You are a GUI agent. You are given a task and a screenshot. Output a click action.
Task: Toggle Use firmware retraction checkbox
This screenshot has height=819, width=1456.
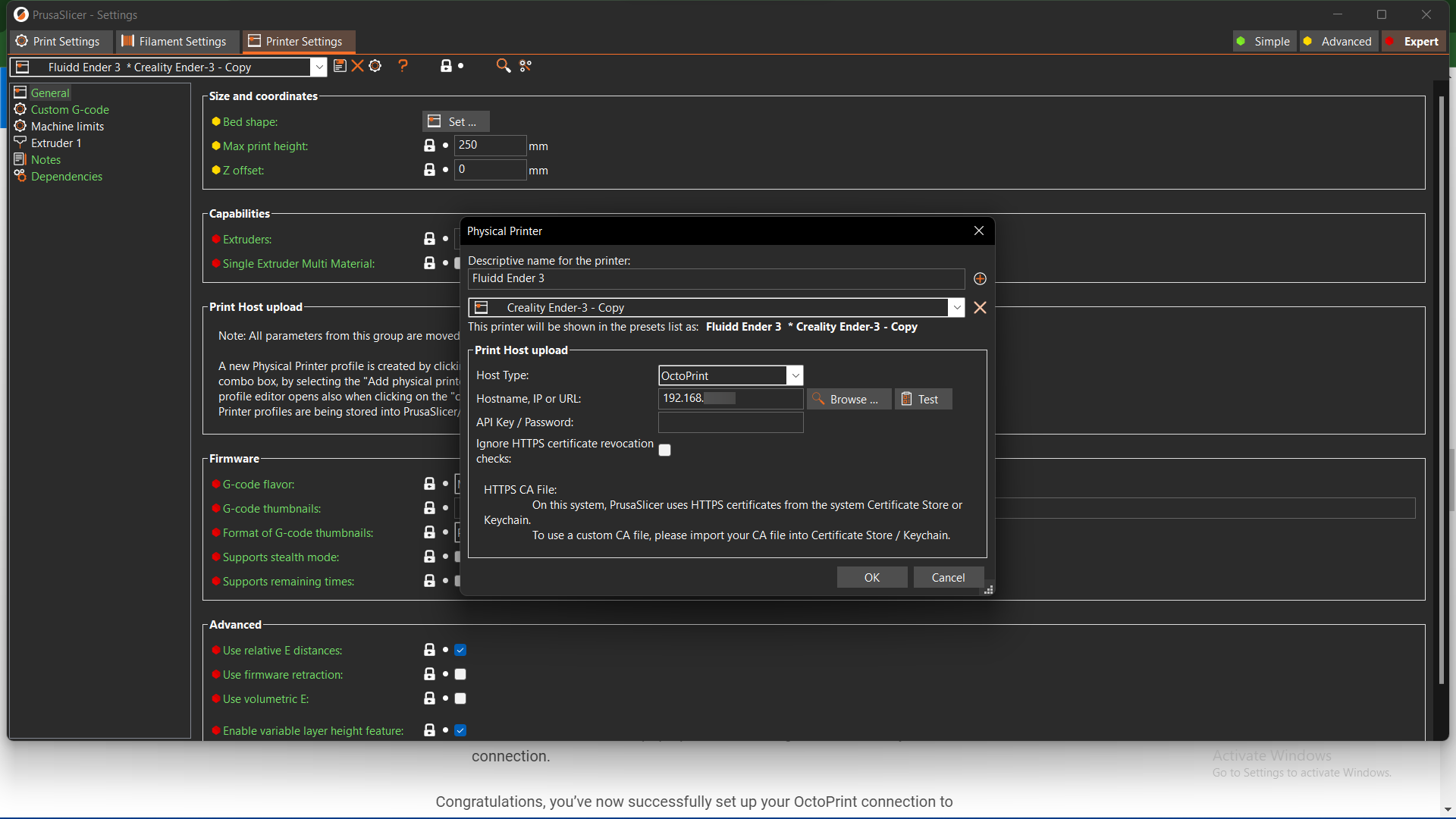(458, 674)
